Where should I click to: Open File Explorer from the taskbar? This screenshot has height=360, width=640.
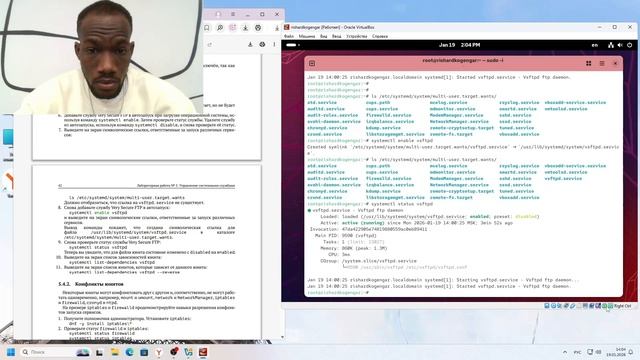click(115, 352)
